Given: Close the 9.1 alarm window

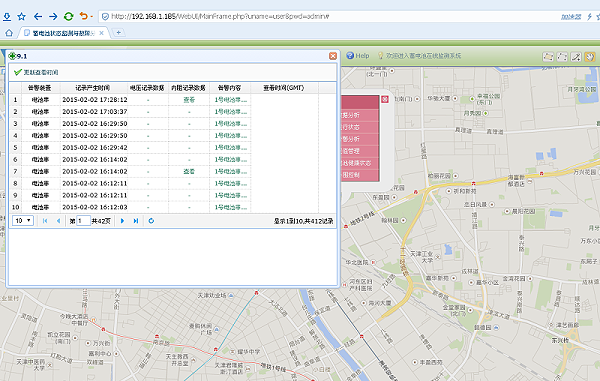Looking at the screenshot, I should click(333, 56).
